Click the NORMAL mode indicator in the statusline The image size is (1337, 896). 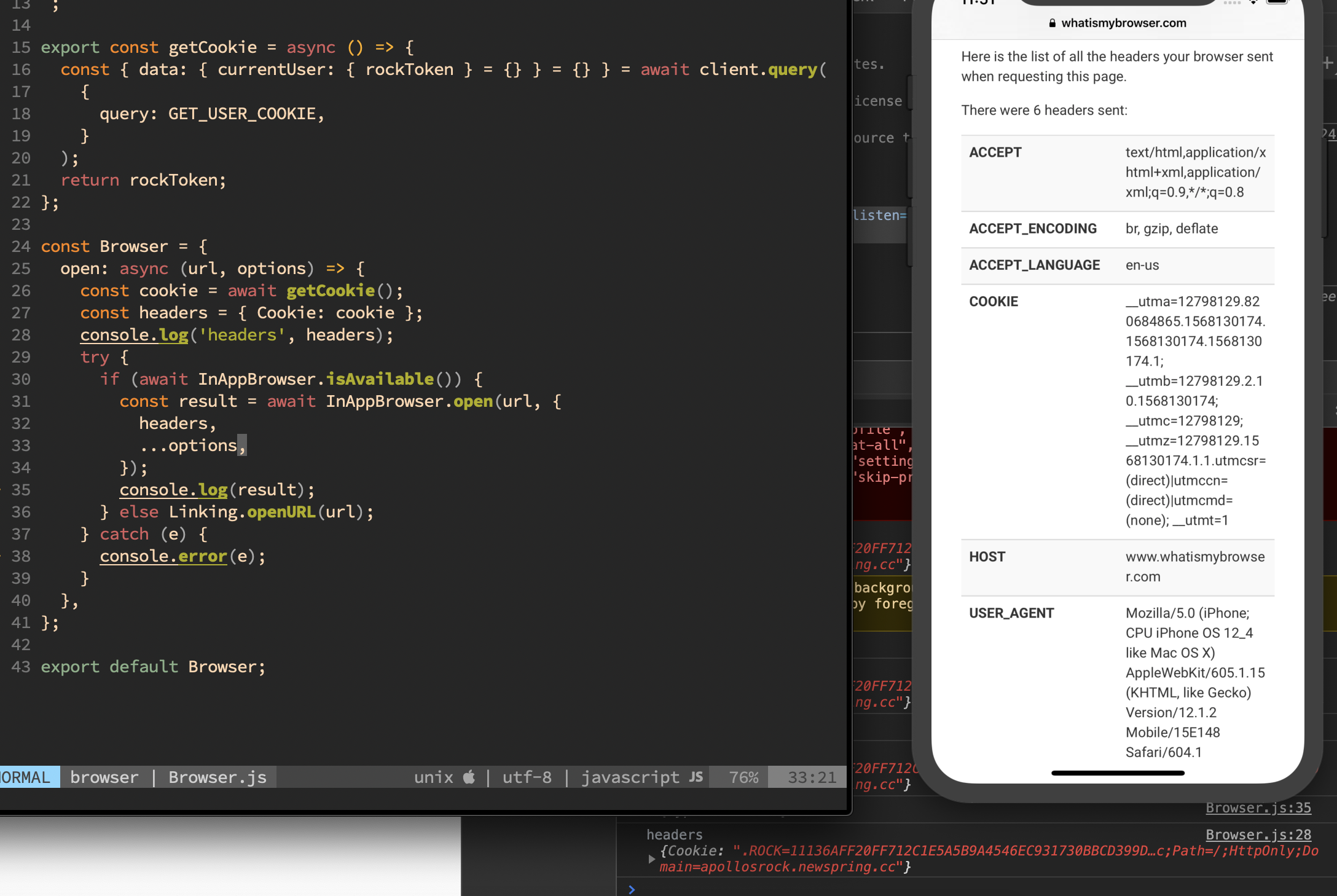coord(25,777)
